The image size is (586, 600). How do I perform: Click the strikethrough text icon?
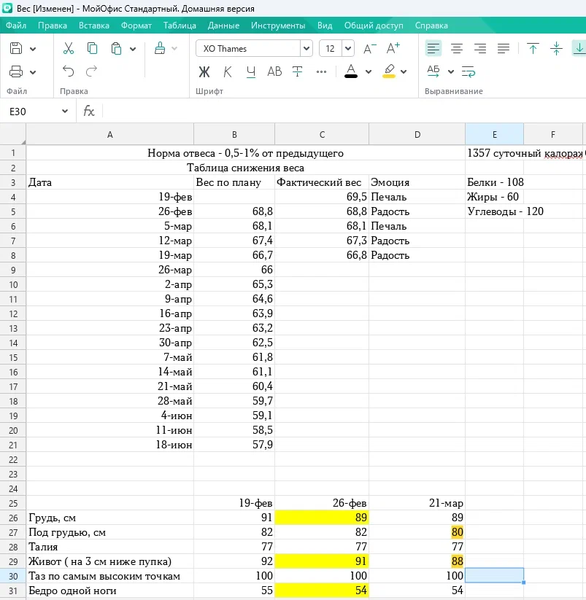pos(297,72)
